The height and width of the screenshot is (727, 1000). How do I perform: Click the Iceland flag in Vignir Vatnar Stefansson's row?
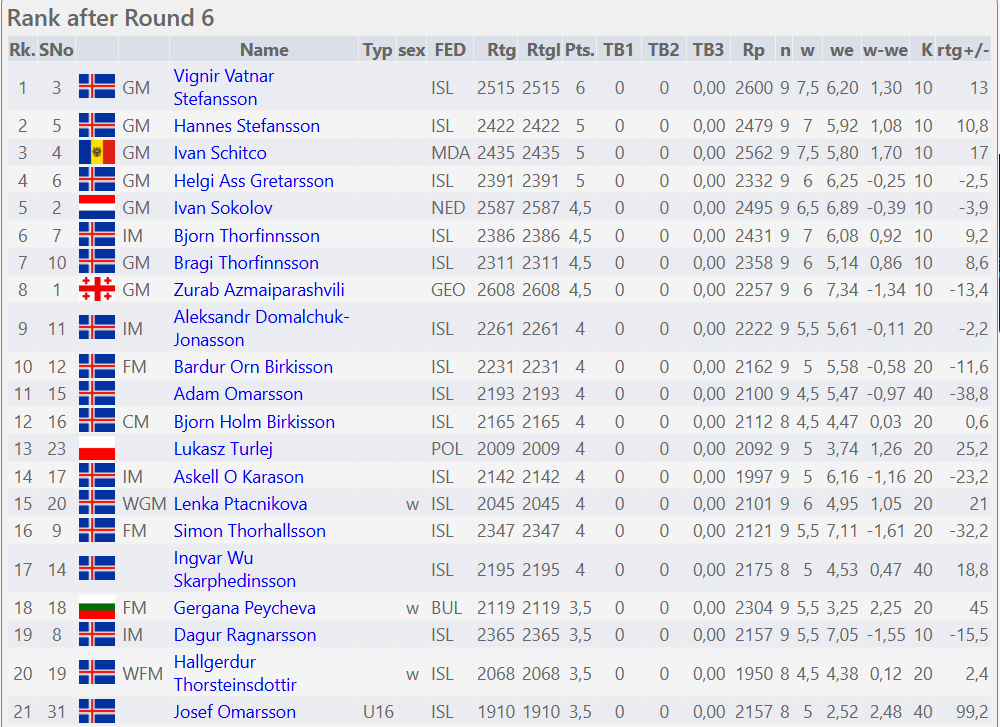click(x=97, y=88)
